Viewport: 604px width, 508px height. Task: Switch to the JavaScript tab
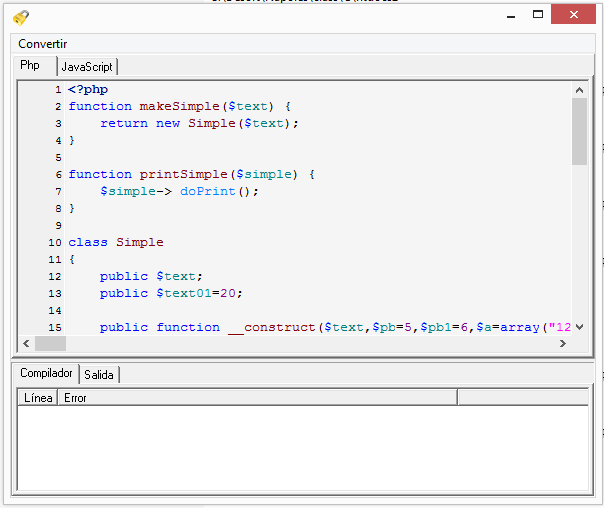(x=87, y=67)
